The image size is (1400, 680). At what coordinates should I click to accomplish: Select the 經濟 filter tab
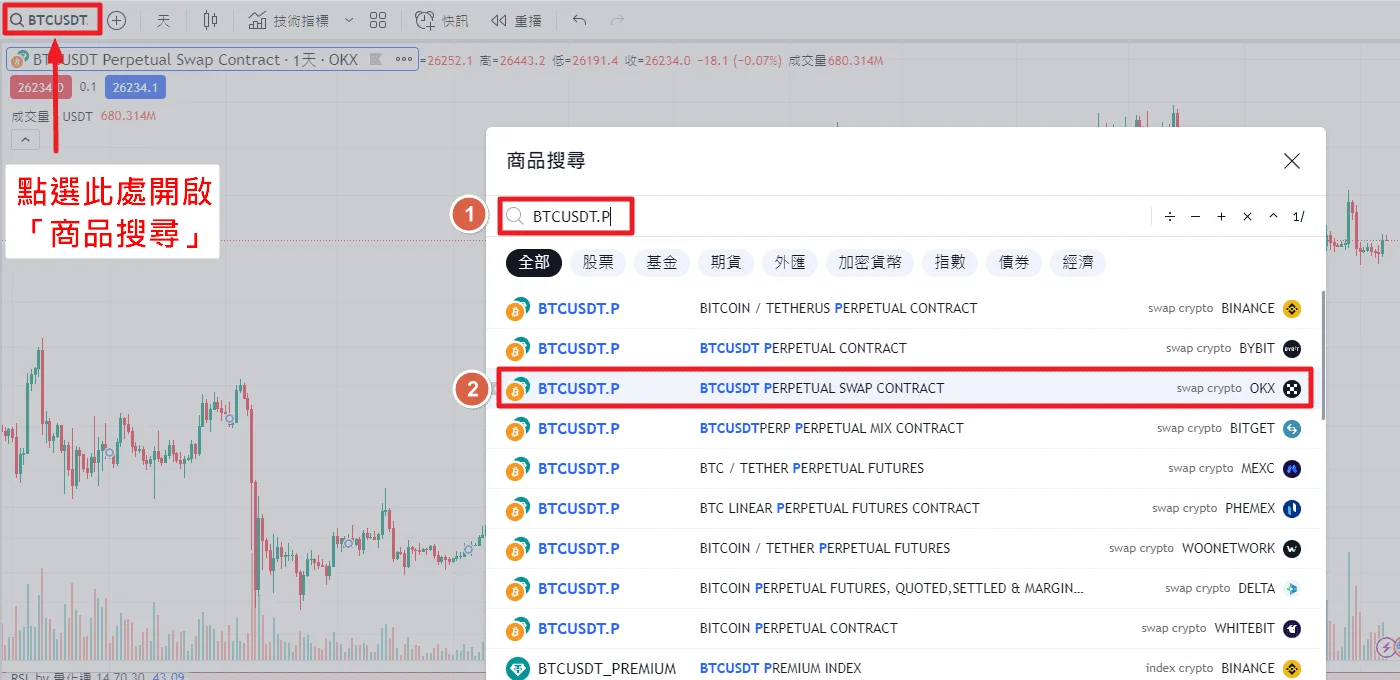pos(1078,262)
